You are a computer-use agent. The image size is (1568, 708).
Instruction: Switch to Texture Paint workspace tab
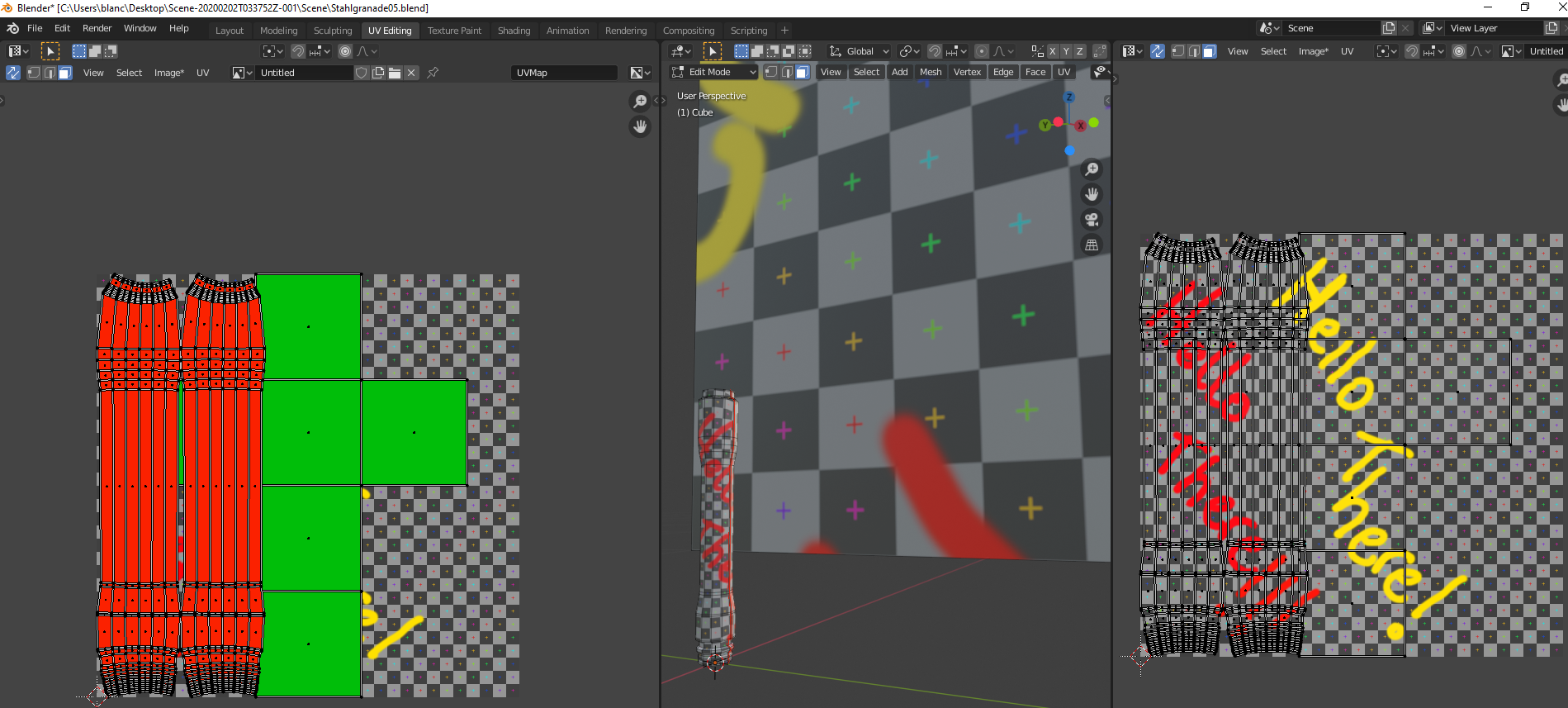(x=454, y=31)
